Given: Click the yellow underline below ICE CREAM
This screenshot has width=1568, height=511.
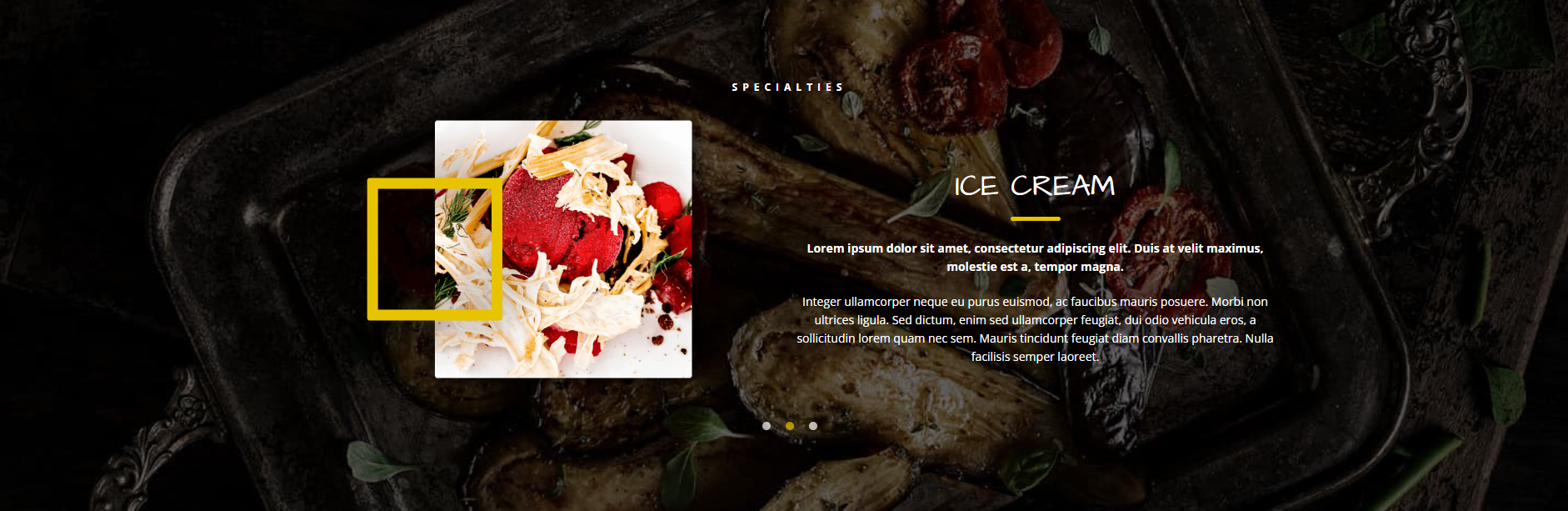Looking at the screenshot, I should point(1035,218).
